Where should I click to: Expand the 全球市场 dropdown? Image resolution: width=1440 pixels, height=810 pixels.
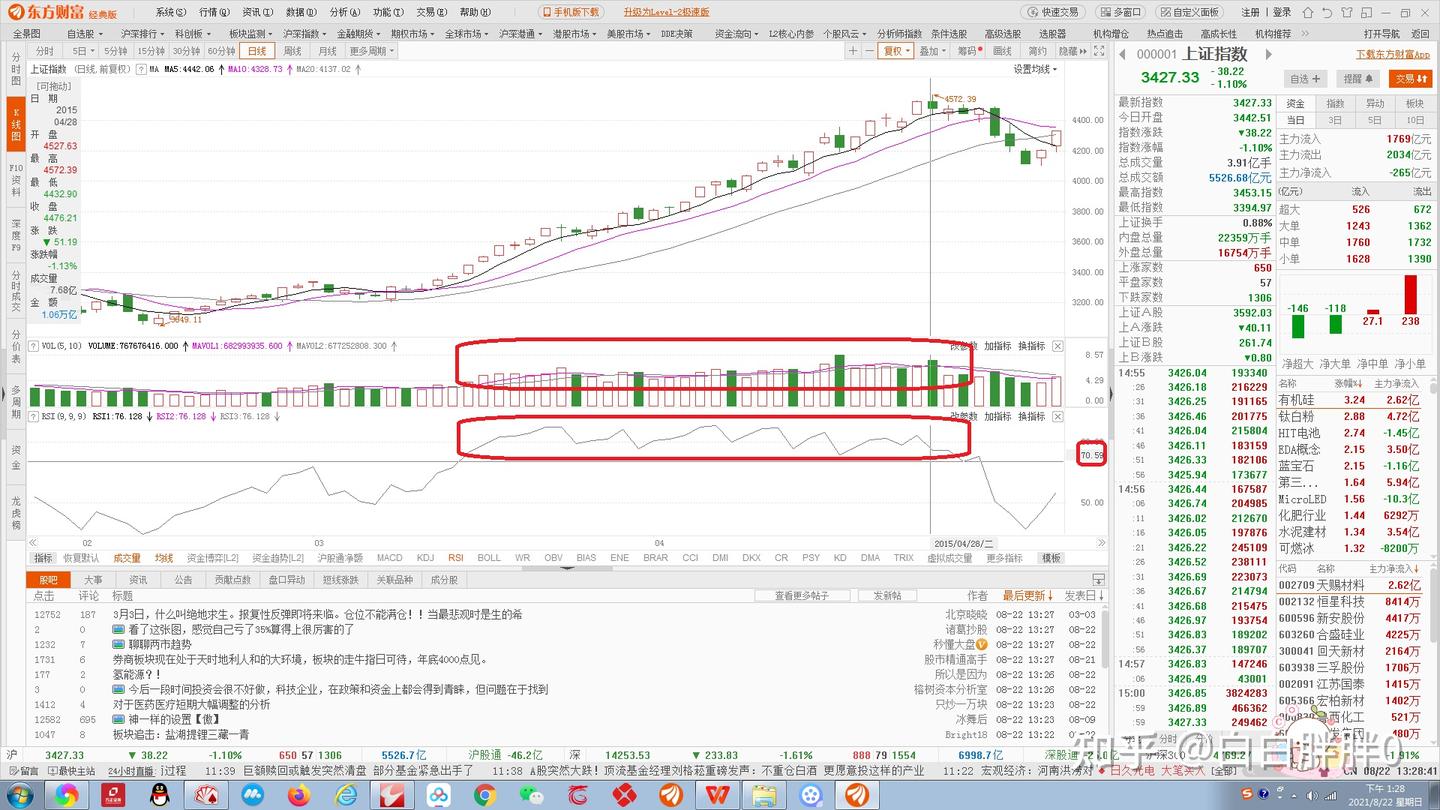pos(466,33)
